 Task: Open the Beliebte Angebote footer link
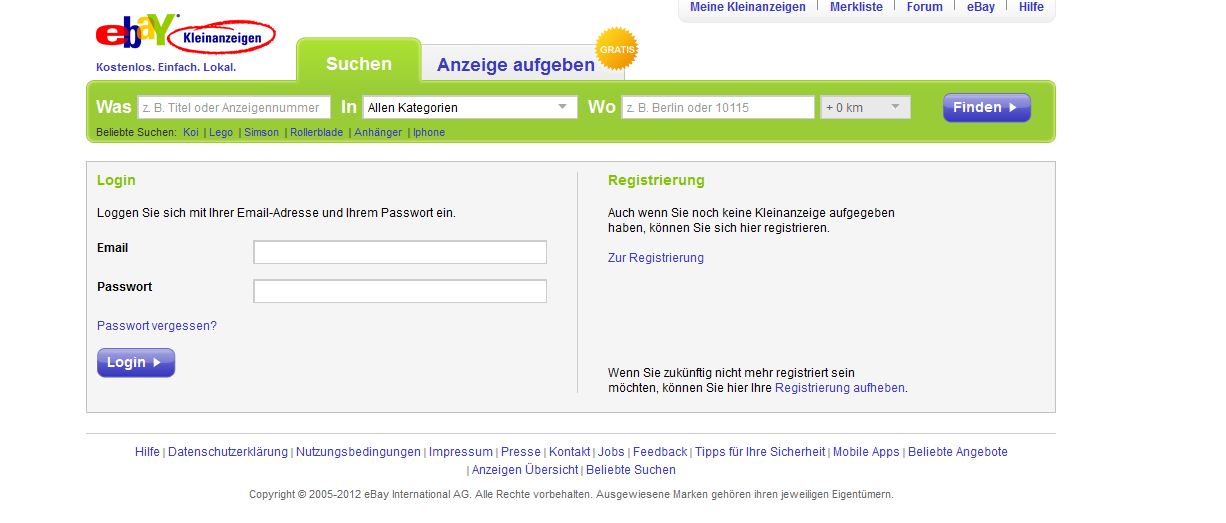[x=958, y=452]
